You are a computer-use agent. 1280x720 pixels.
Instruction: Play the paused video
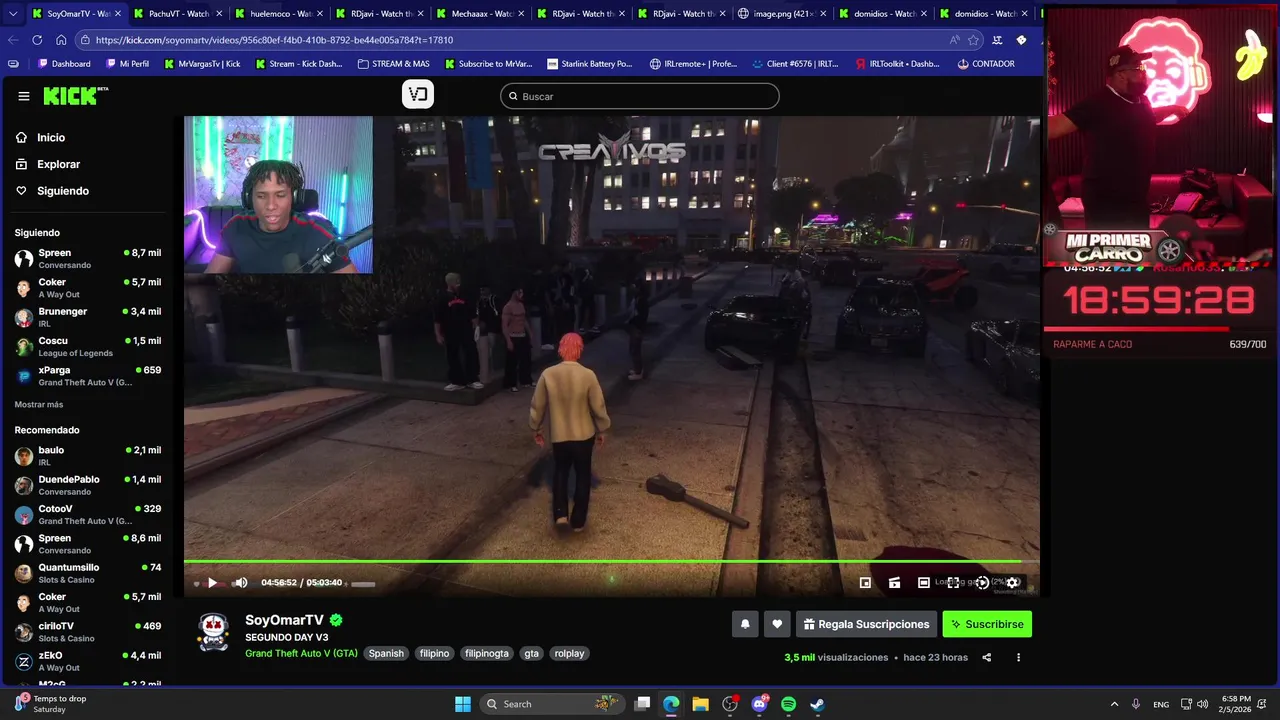pyautogui.click(x=212, y=583)
